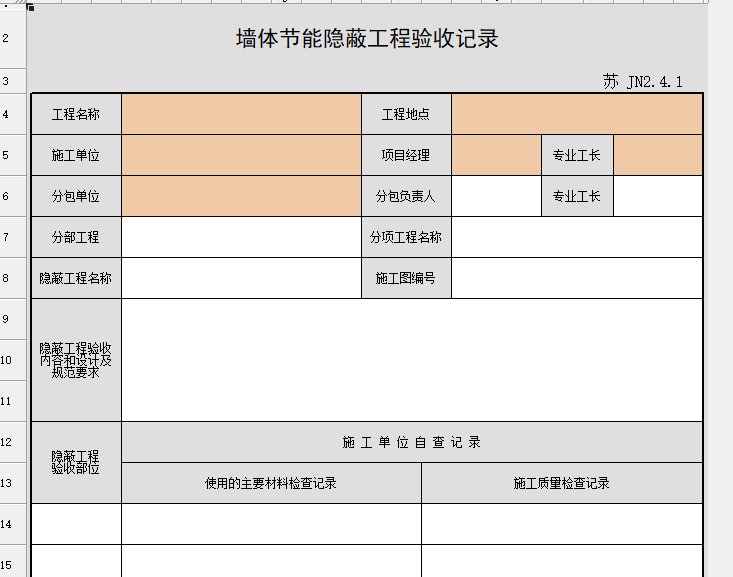Image resolution: width=733 pixels, height=577 pixels.
Task: Click the 工程名称 input cell
Action: coord(241,114)
